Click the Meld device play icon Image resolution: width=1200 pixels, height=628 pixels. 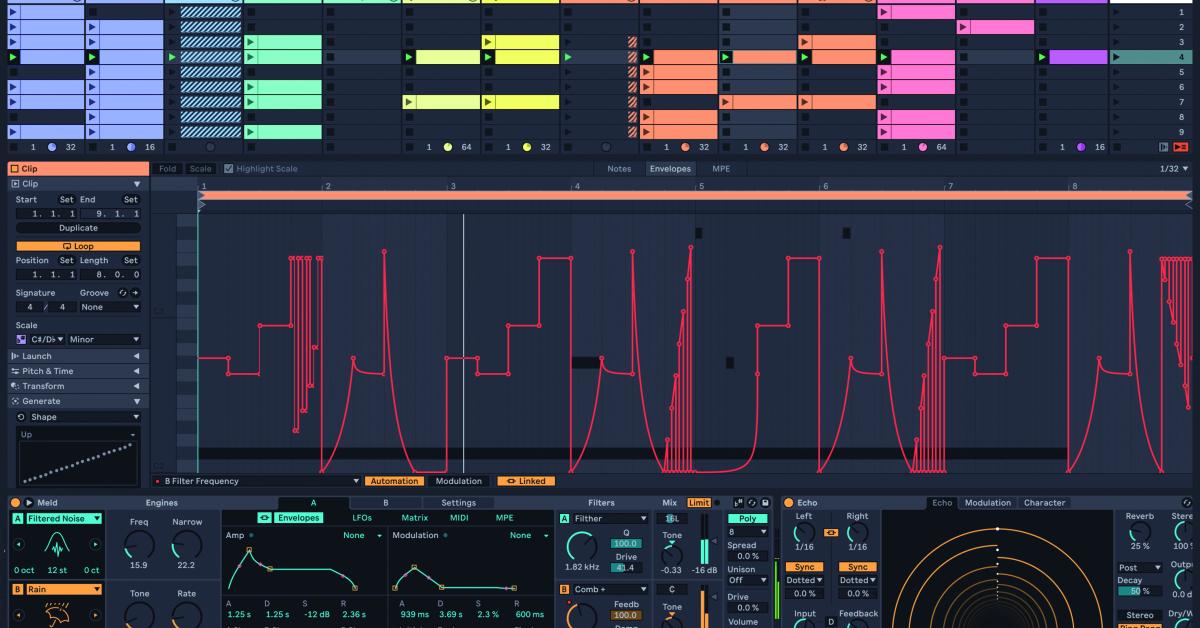29,503
